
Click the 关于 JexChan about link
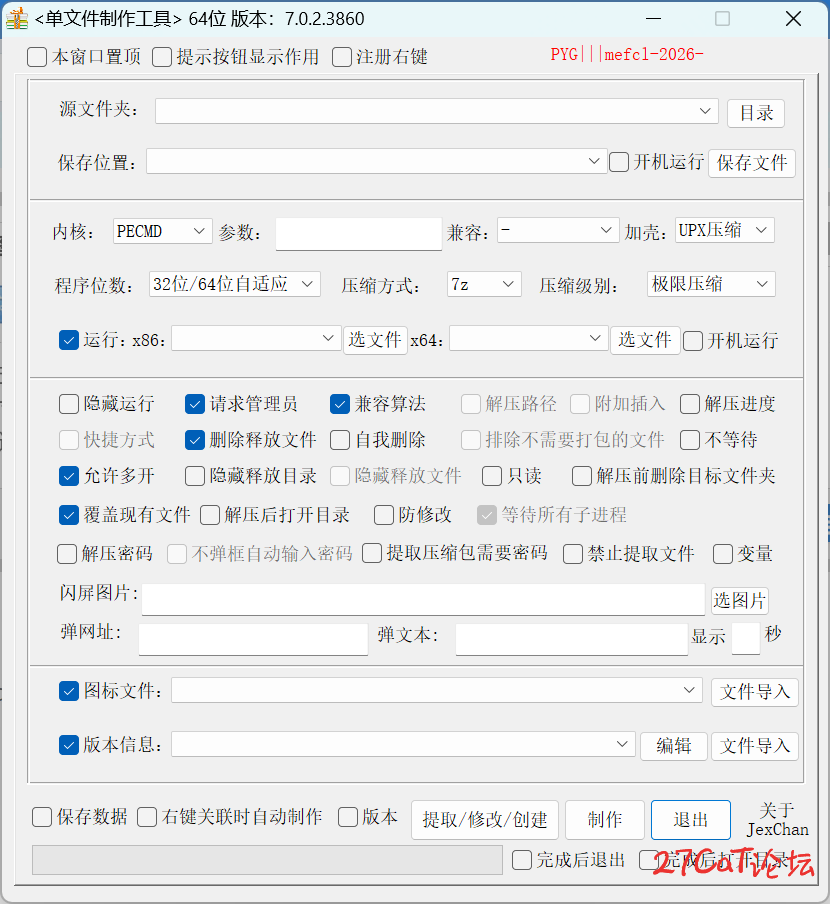[777, 820]
